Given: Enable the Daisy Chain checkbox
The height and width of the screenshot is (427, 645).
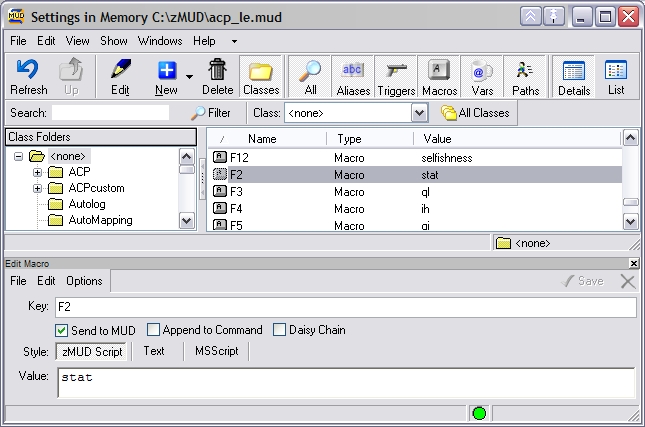Looking at the screenshot, I should tap(280, 330).
